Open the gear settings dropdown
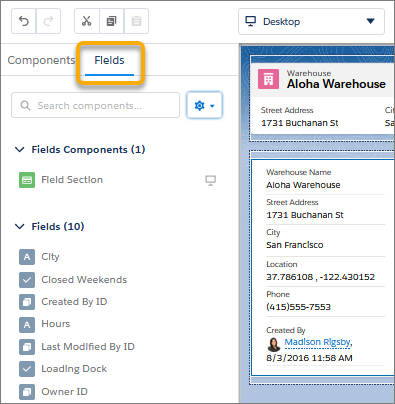The width and height of the screenshot is (395, 404). [204, 105]
